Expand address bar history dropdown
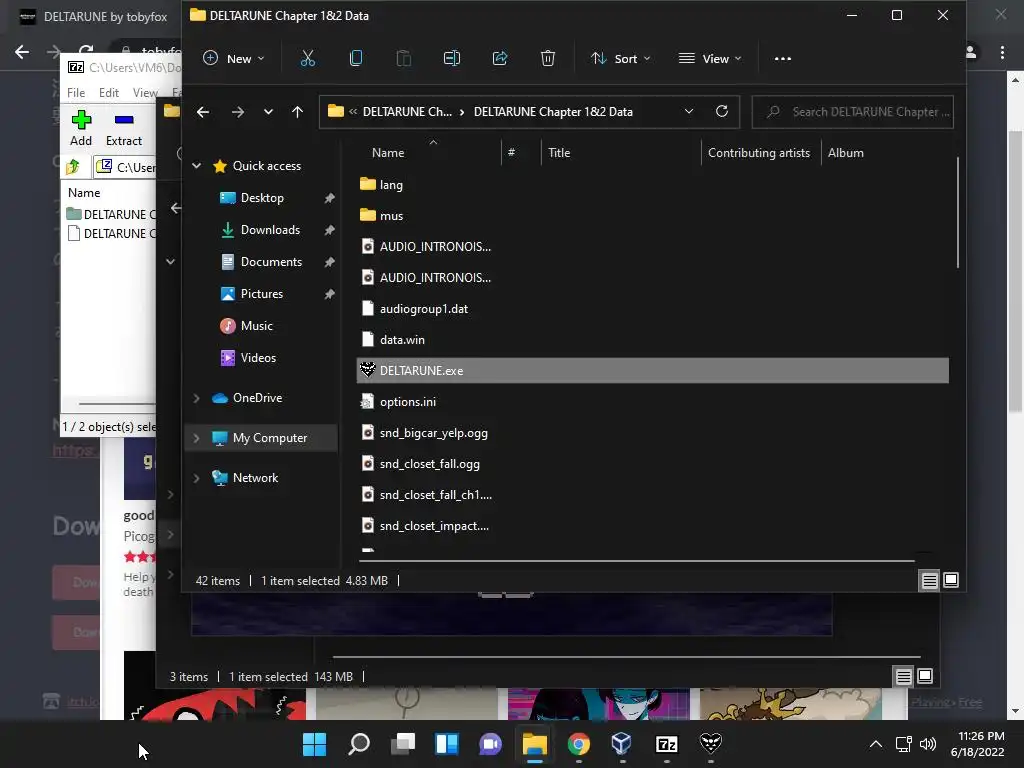The image size is (1024, 768). (688, 112)
